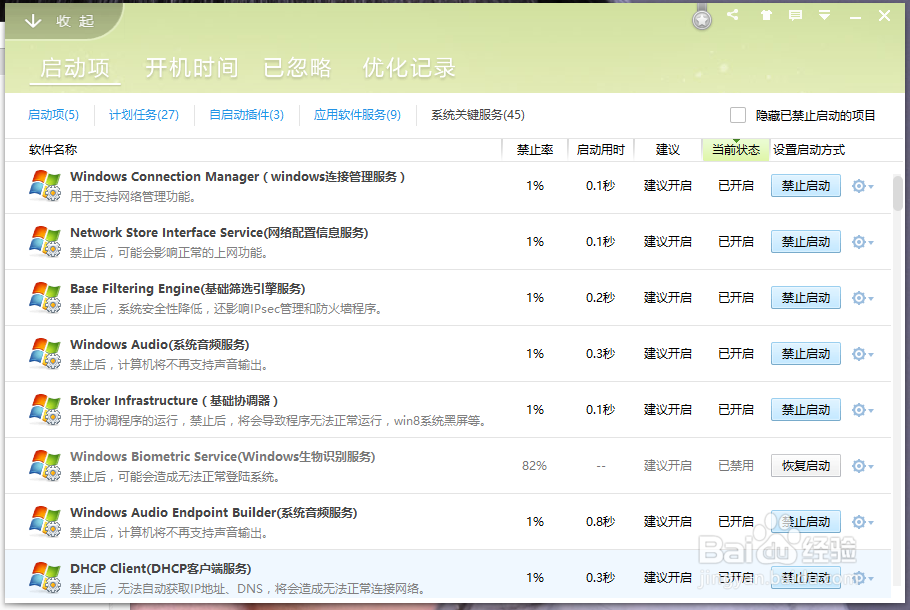The image size is (910, 610).
Task: Toggle 隐藏已禁止启动的项目 checkbox
Action: pyautogui.click(x=738, y=115)
